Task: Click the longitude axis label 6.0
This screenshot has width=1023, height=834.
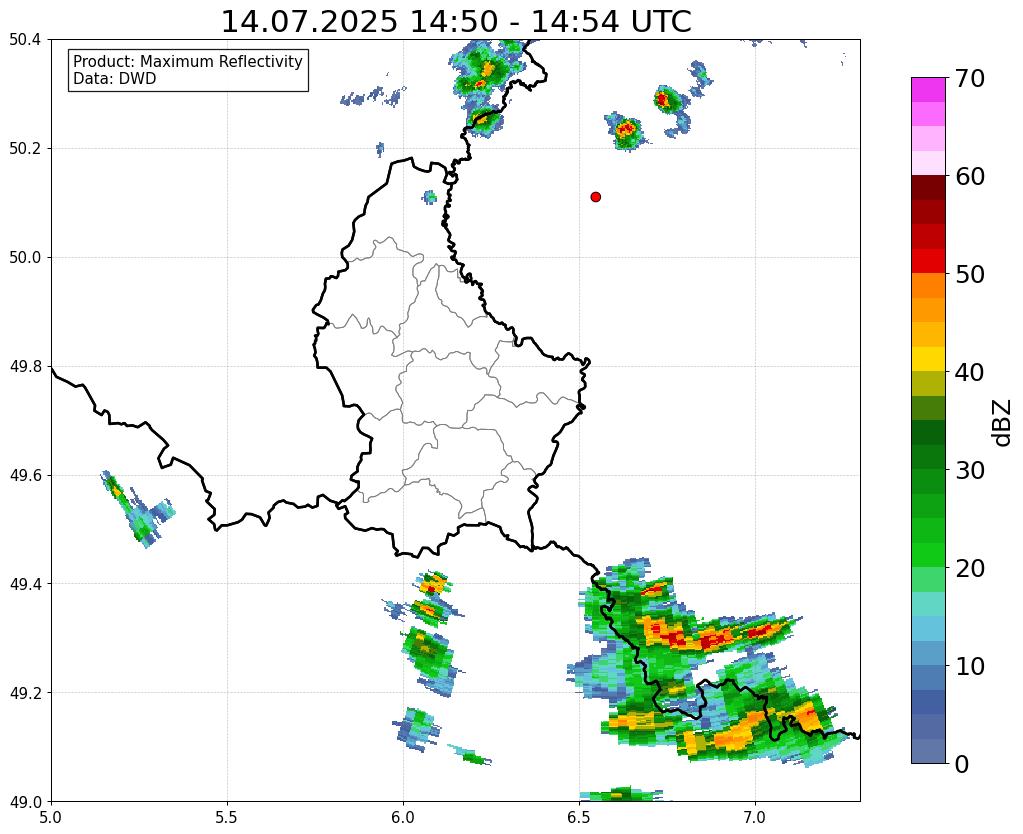Action: coord(403,817)
